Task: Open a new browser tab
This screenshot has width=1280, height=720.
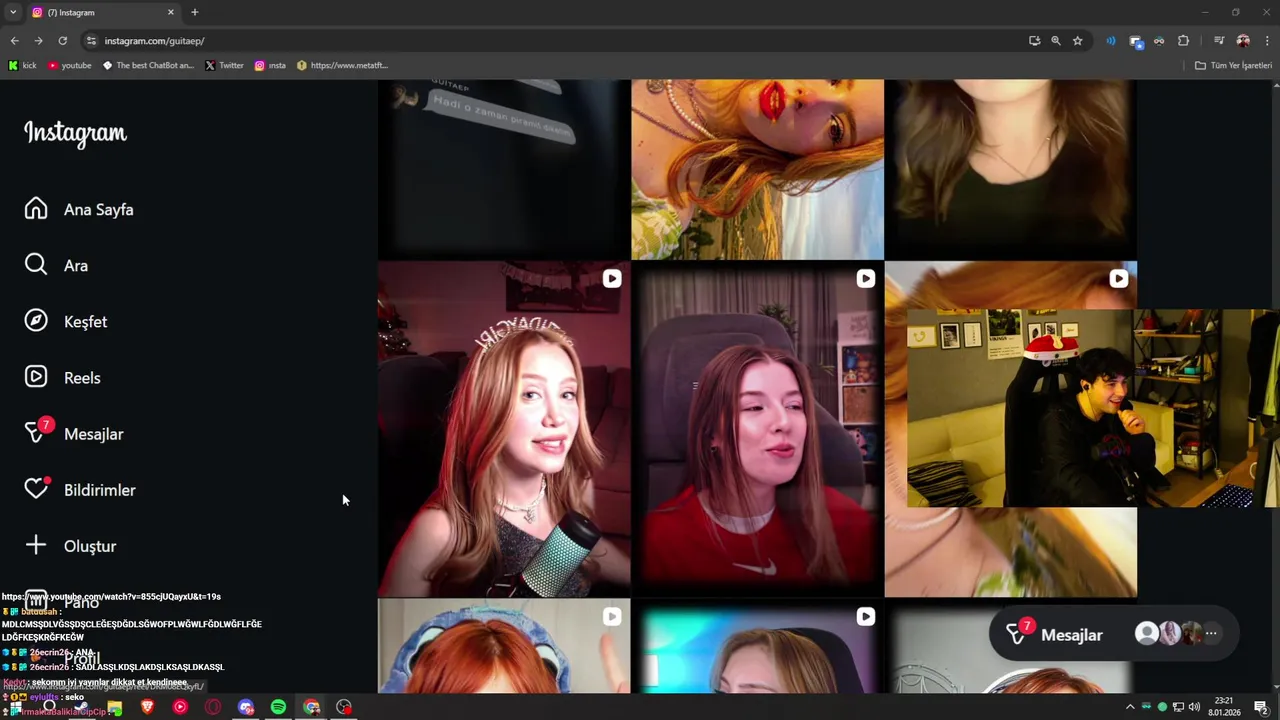Action: [195, 12]
